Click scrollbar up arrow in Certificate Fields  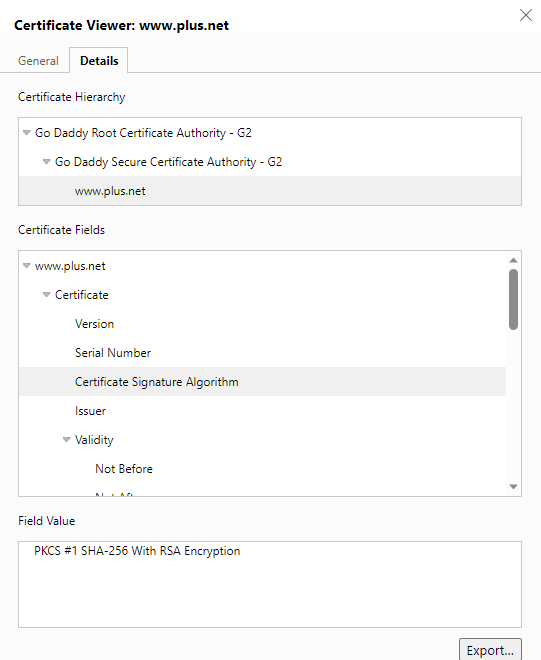tap(513, 260)
